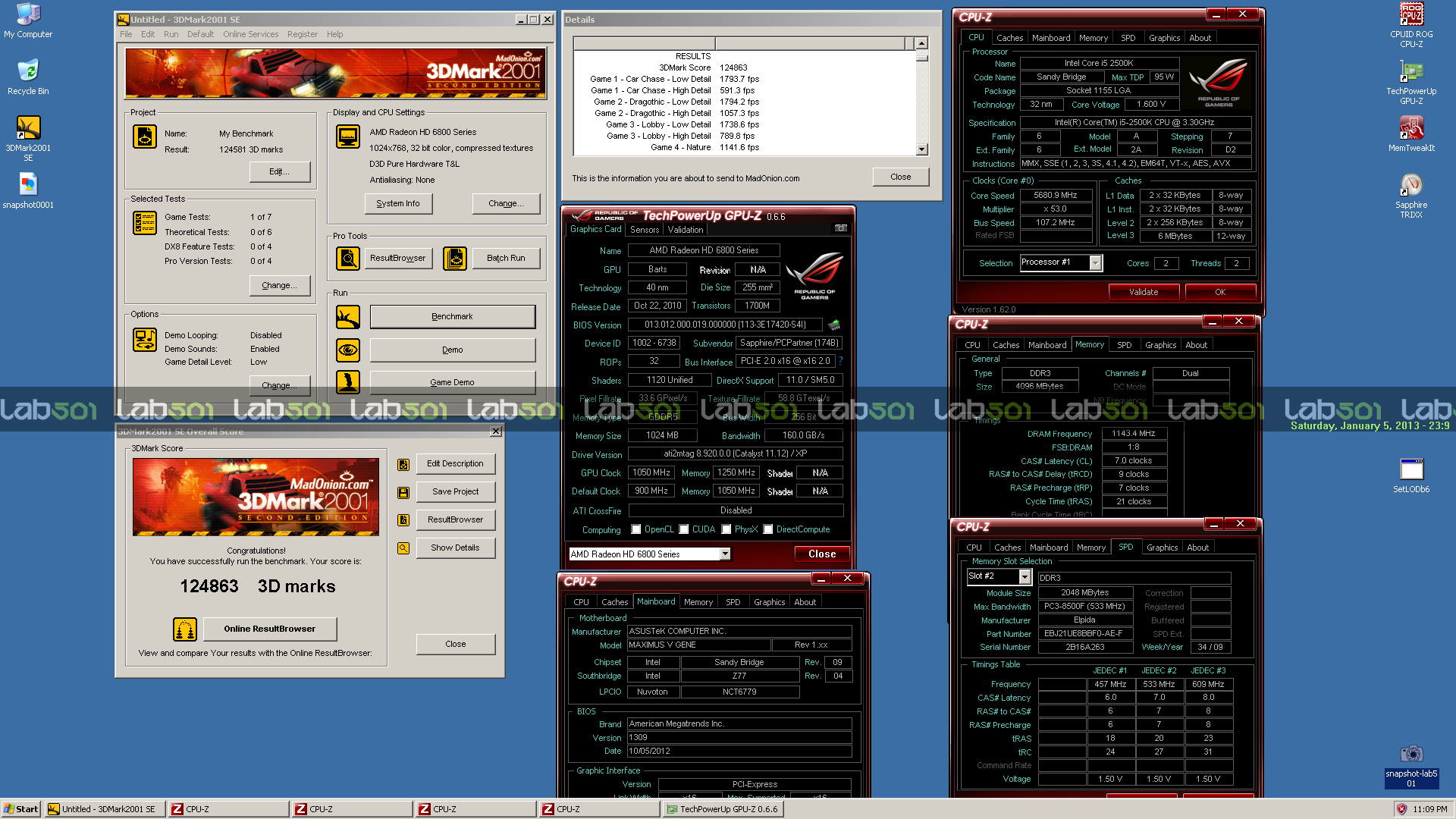This screenshot has width=1456, height=819.
Task: Open the AMD Radeon HD 6800 Series GPU dropdown
Action: [725, 554]
